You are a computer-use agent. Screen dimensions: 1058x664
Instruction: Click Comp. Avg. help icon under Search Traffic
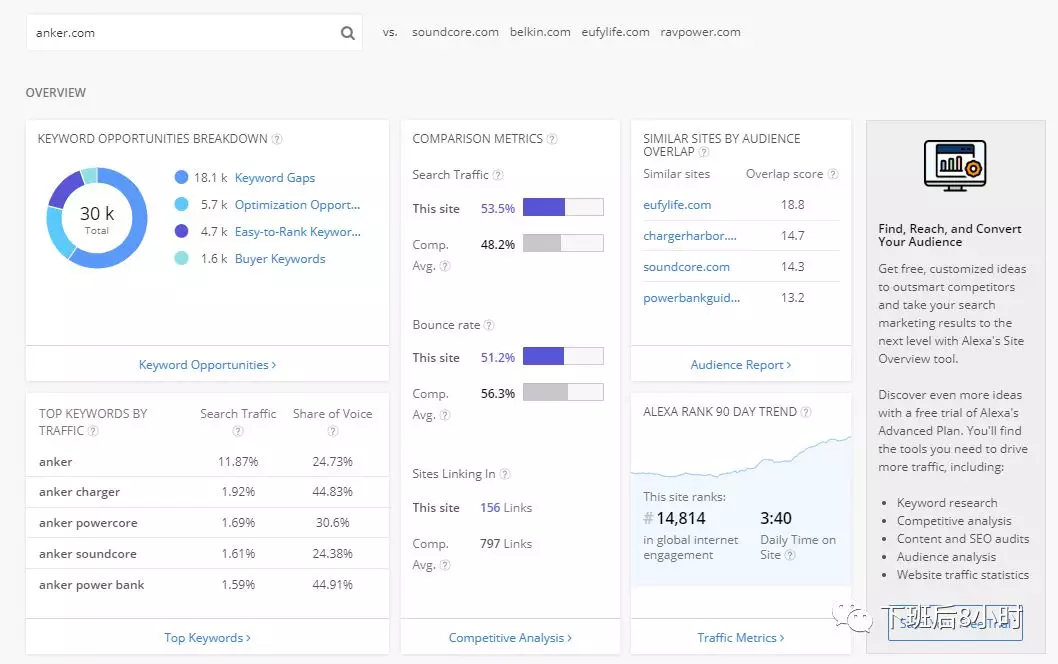445,266
